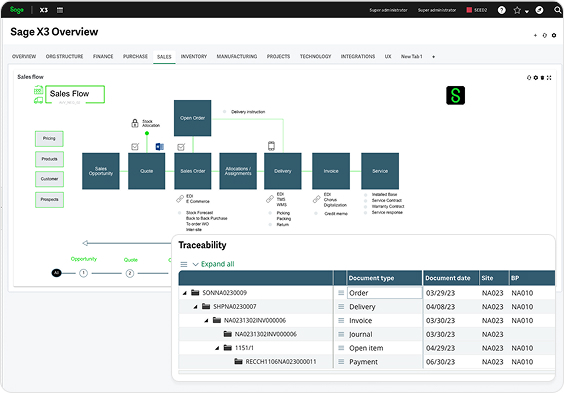Open the Prospects box
Viewport: 564px width, 393px height.
pos(49,200)
